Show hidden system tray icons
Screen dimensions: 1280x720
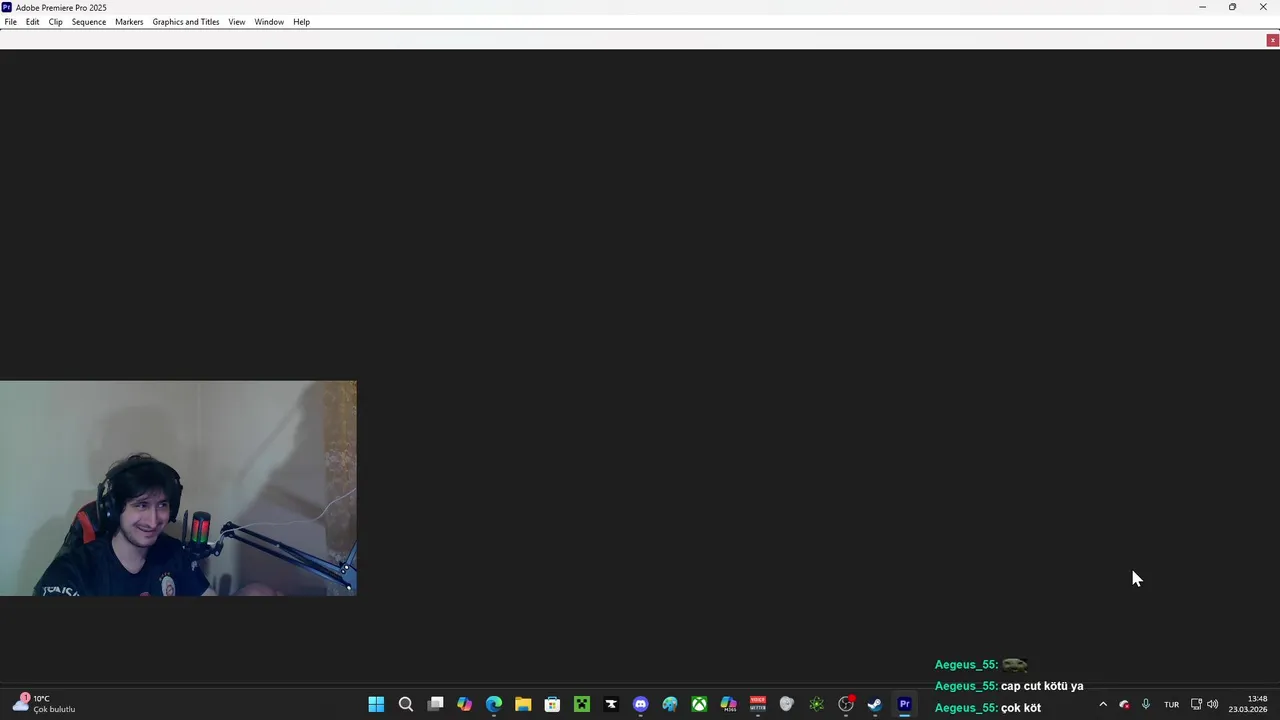pos(1103,704)
